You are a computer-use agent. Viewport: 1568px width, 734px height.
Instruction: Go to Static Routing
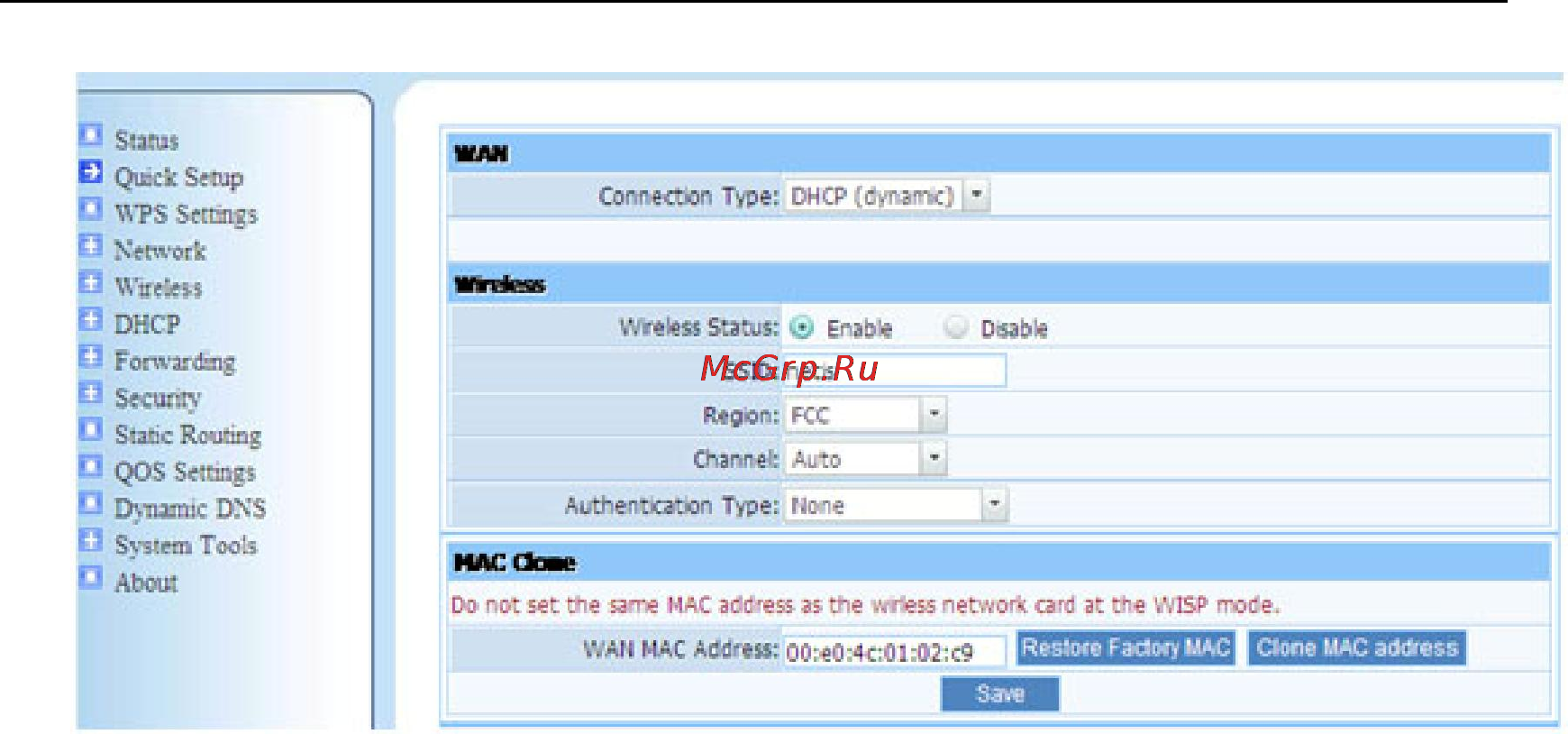[x=187, y=436]
